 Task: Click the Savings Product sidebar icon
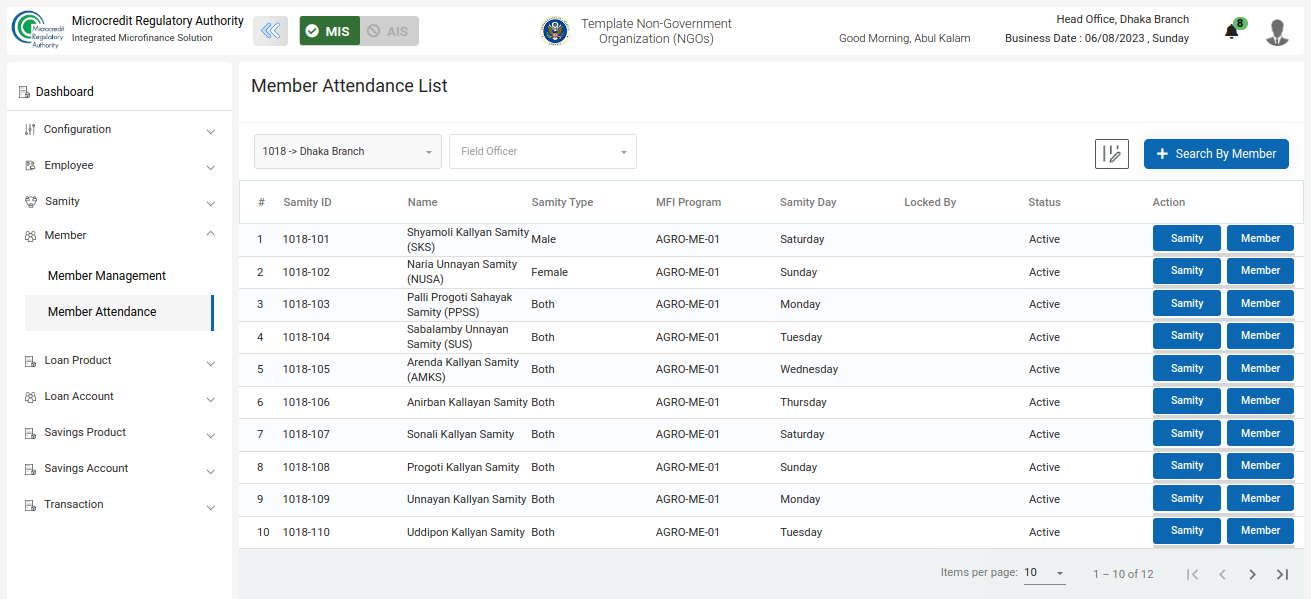[30, 433]
